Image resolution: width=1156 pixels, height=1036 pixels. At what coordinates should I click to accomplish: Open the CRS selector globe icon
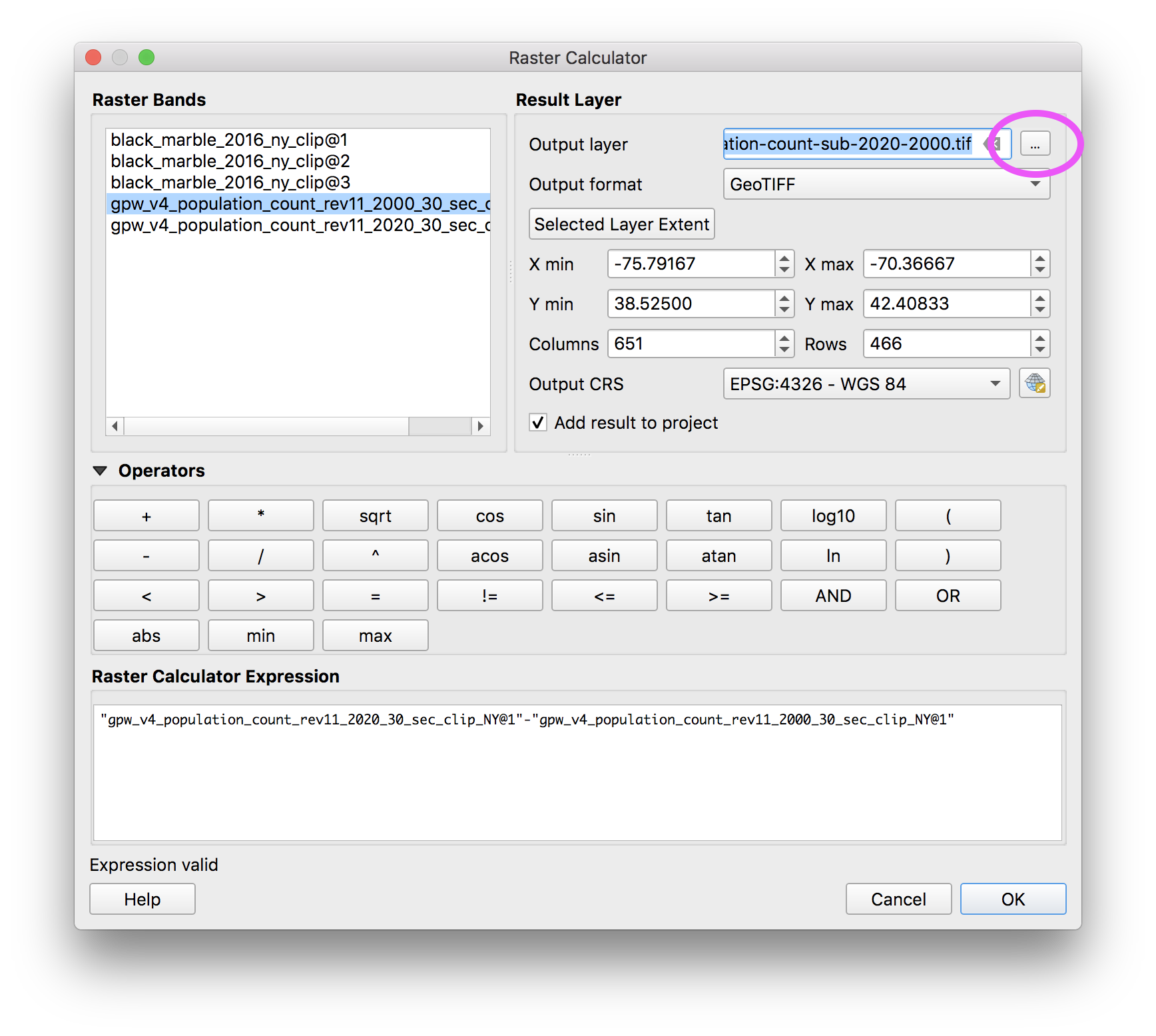[1035, 384]
